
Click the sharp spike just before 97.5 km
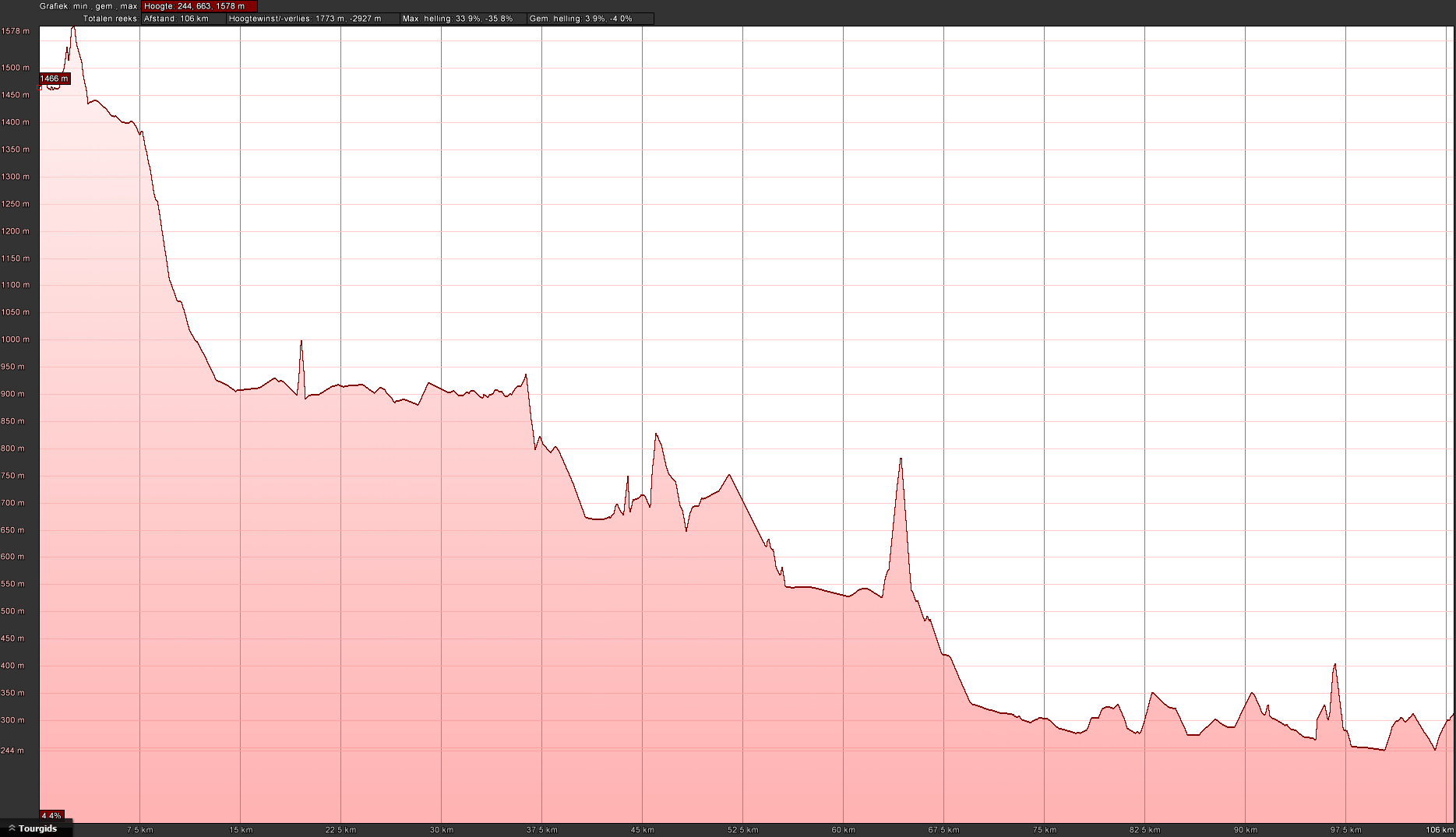tap(1334, 666)
